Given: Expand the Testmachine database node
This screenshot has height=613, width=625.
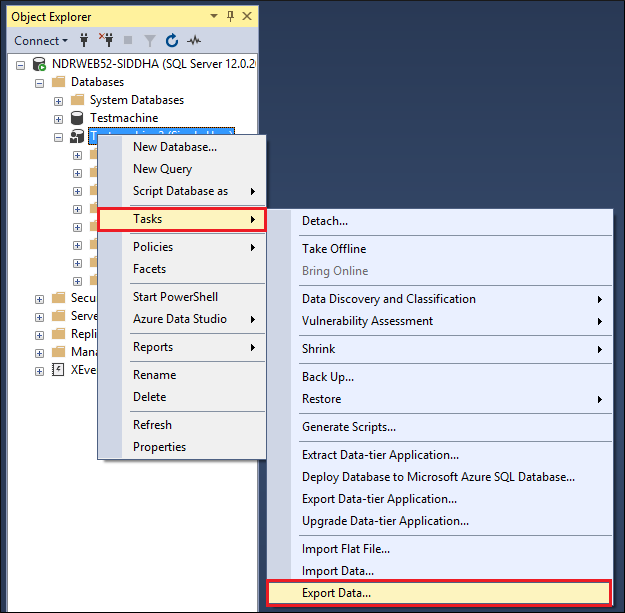Looking at the screenshot, I should pyautogui.click(x=59, y=118).
